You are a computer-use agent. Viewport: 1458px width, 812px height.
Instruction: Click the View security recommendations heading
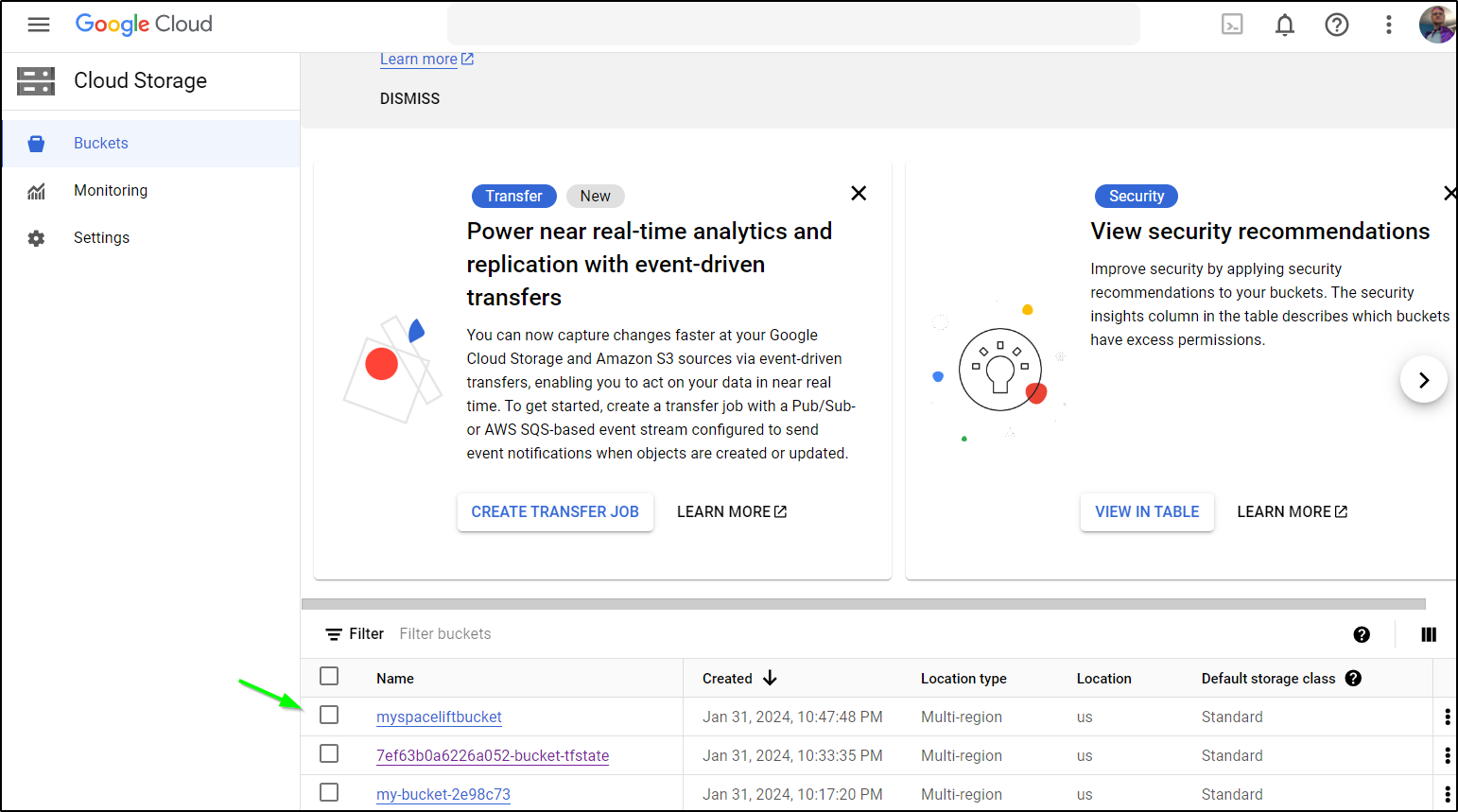pyautogui.click(x=1259, y=232)
